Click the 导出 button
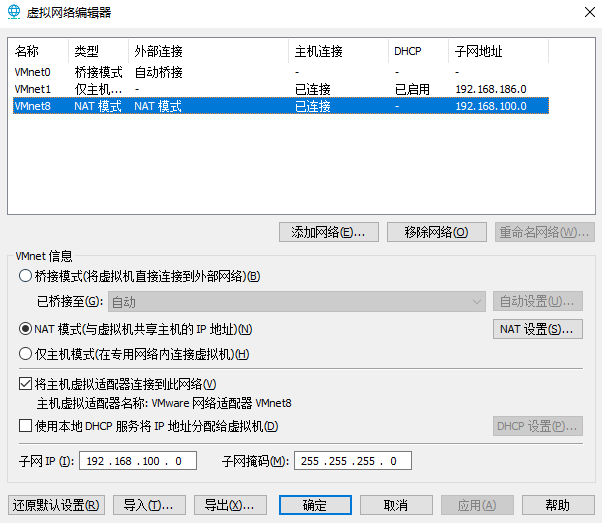 [x=230, y=505]
